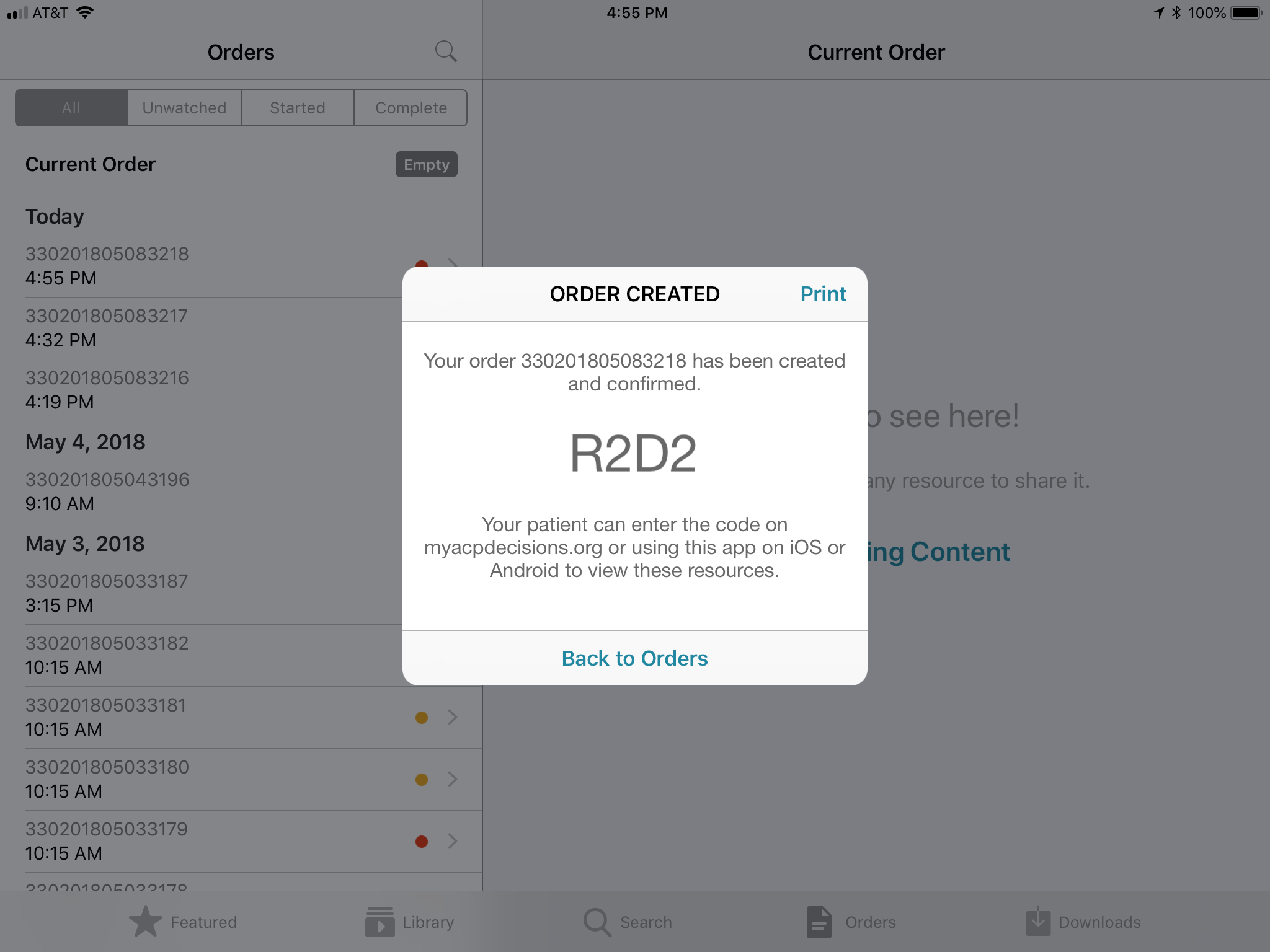Expand order 330201805033179 chevron
This screenshot has height=952, width=1270.
(x=453, y=841)
